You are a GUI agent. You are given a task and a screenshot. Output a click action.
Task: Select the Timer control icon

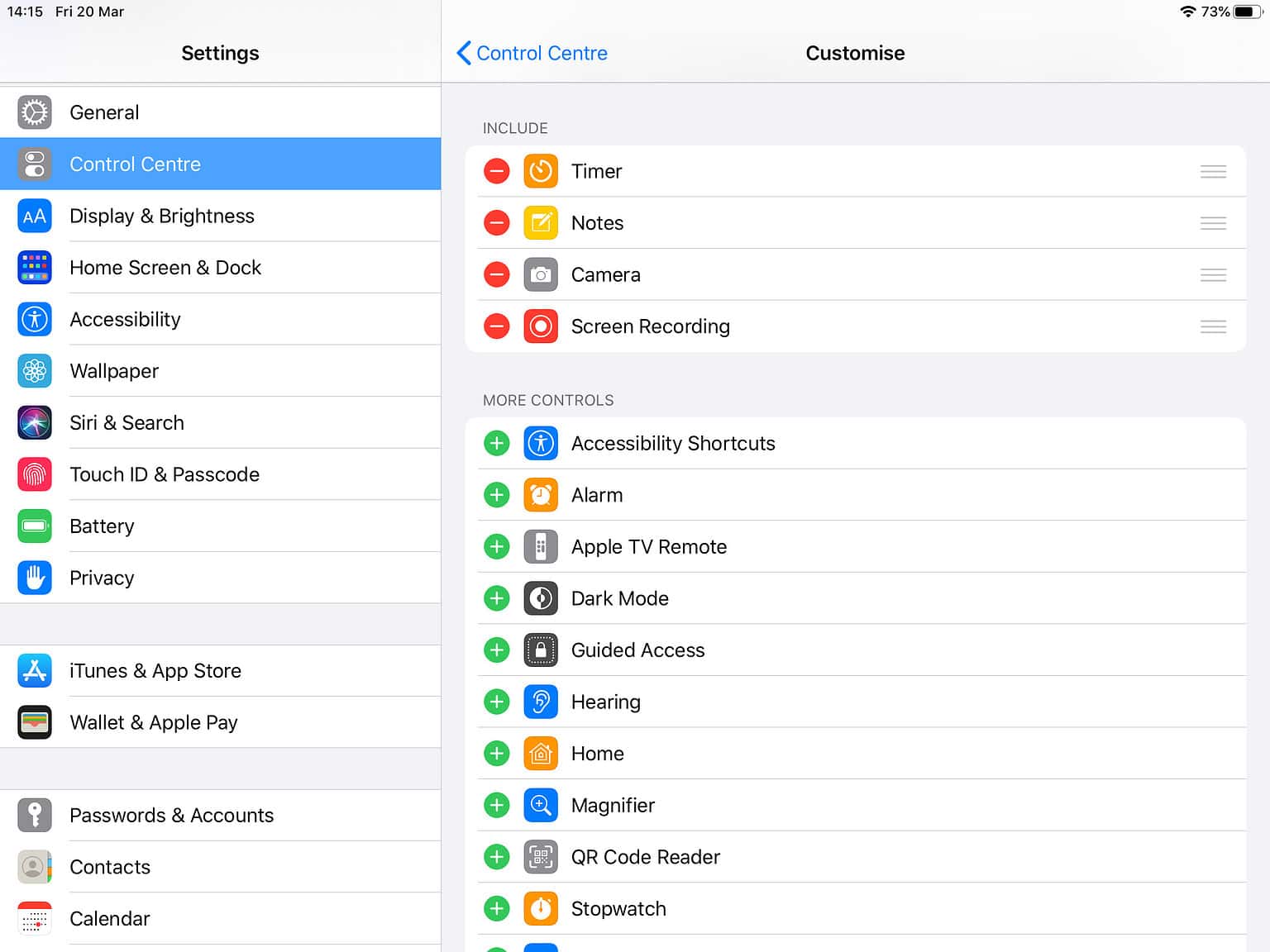[541, 171]
